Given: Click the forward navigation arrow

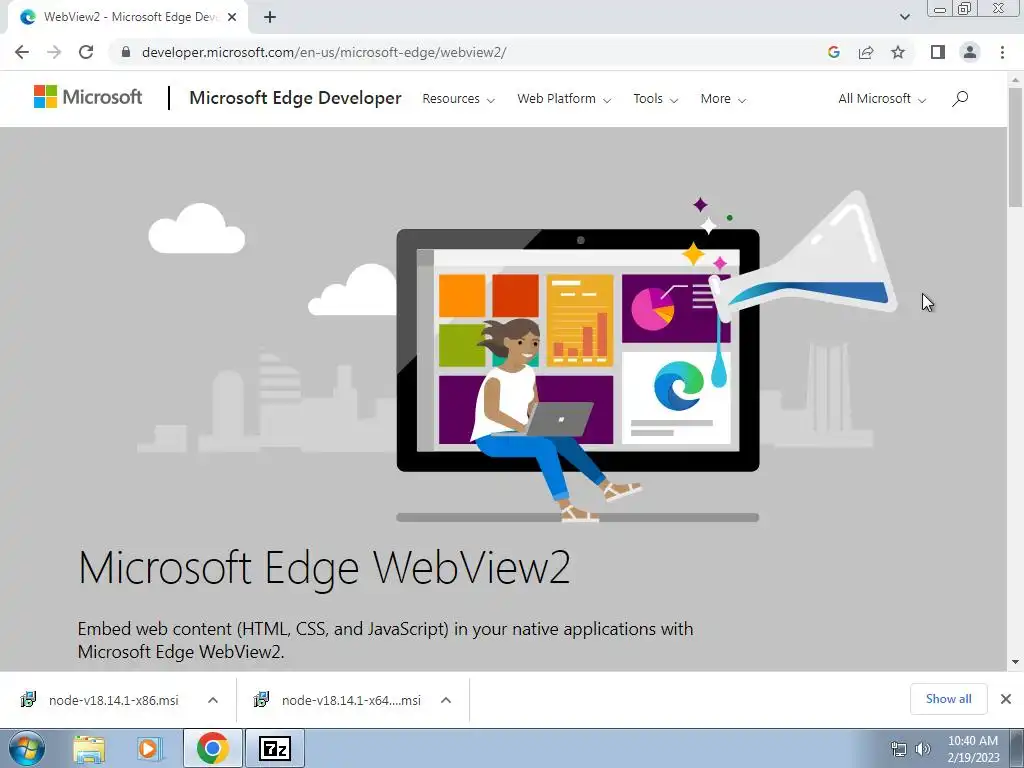Looking at the screenshot, I should [x=54, y=52].
